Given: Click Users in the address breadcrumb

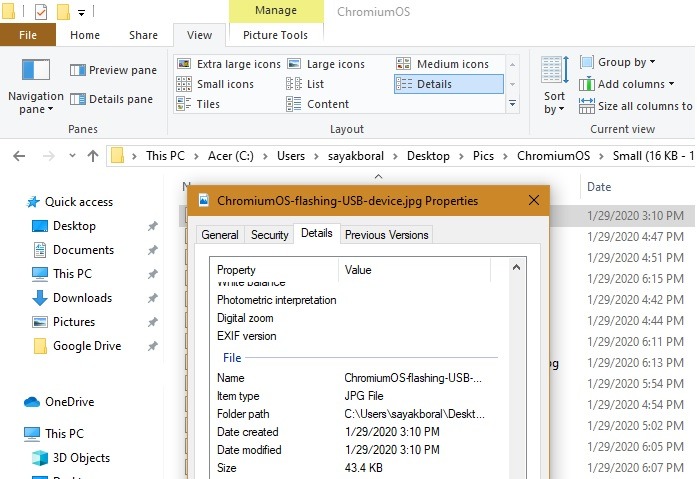Looking at the screenshot, I should (291, 156).
